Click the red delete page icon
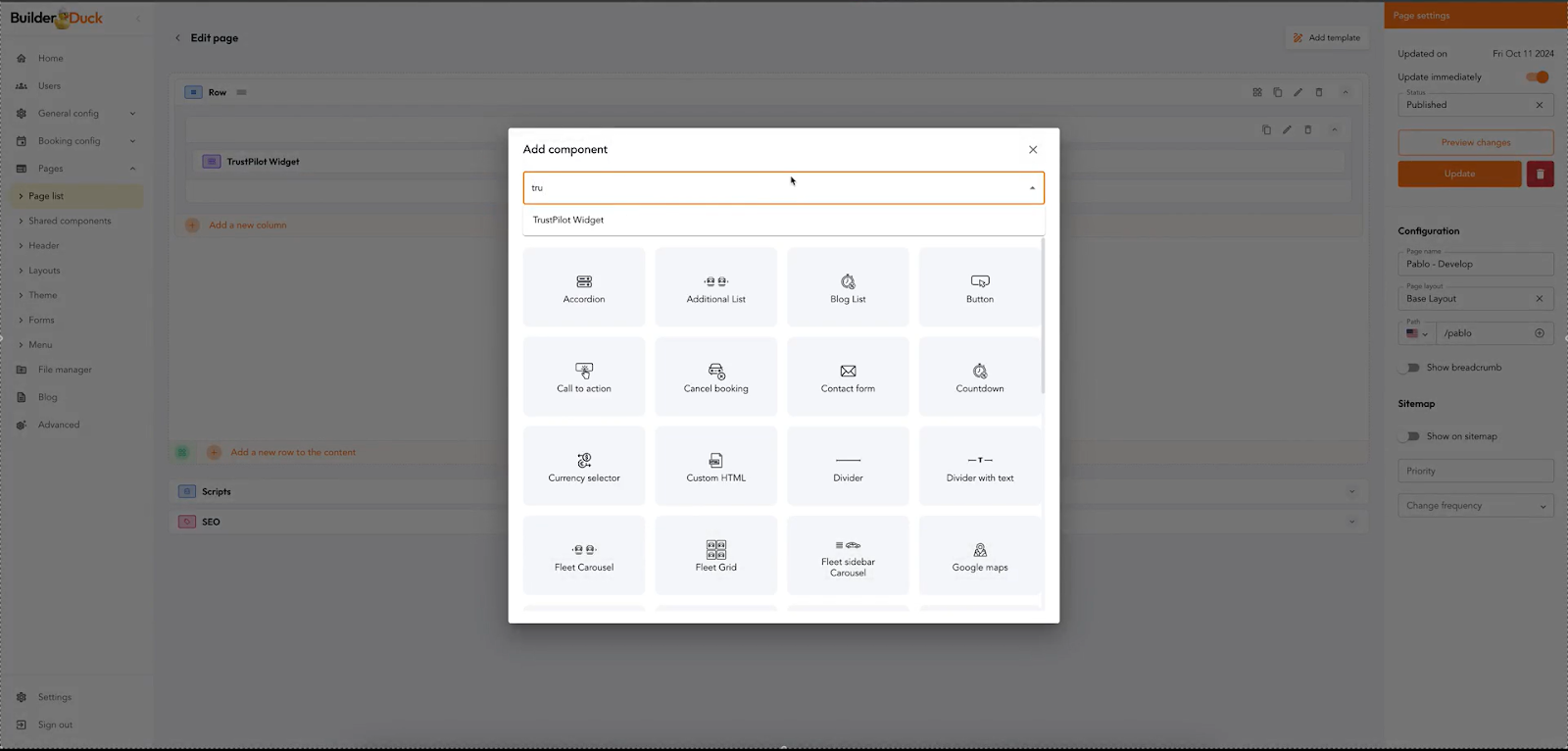The height and width of the screenshot is (751, 1568). pyautogui.click(x=1540, y=174)
